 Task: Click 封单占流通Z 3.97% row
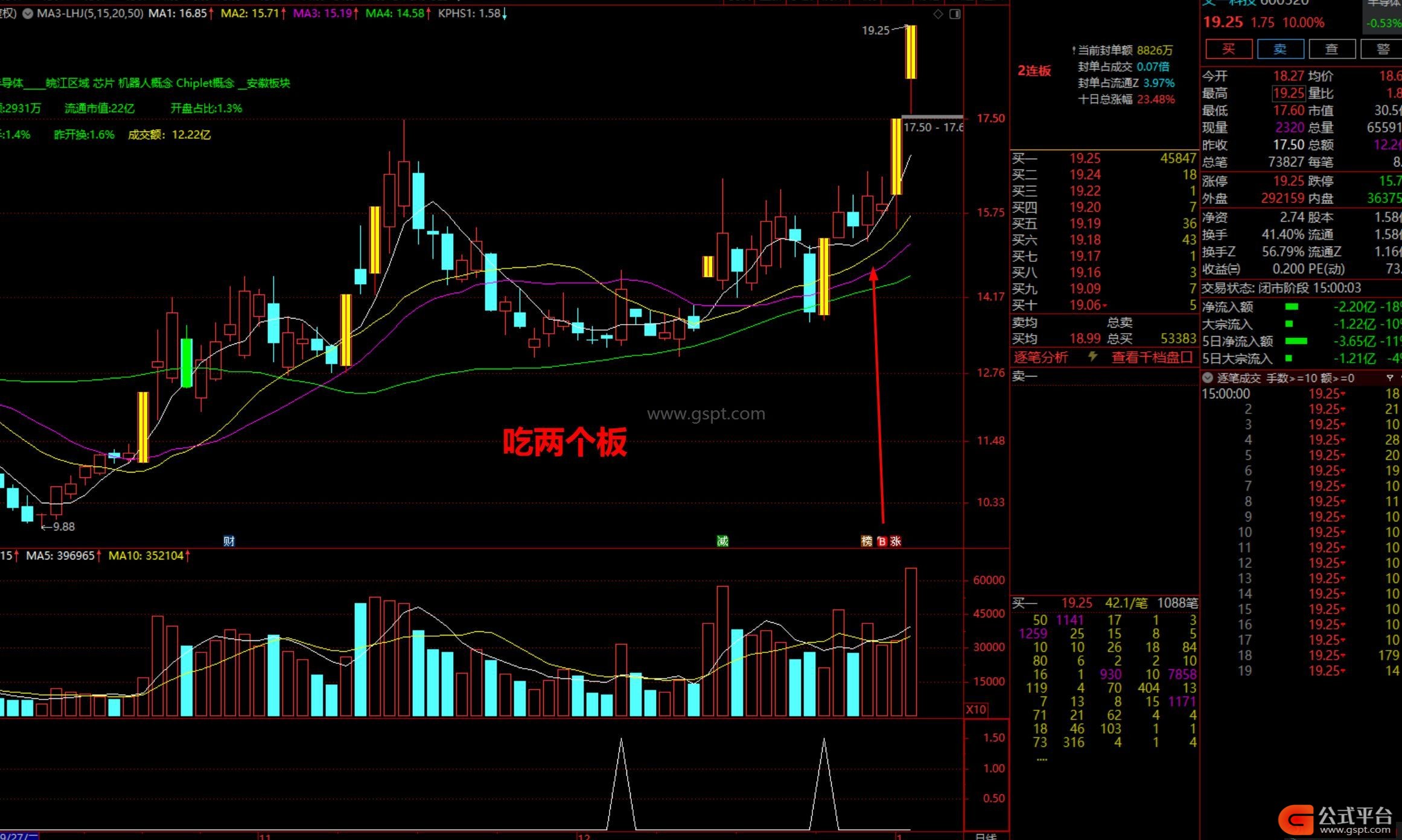(x=1126, y=83)
